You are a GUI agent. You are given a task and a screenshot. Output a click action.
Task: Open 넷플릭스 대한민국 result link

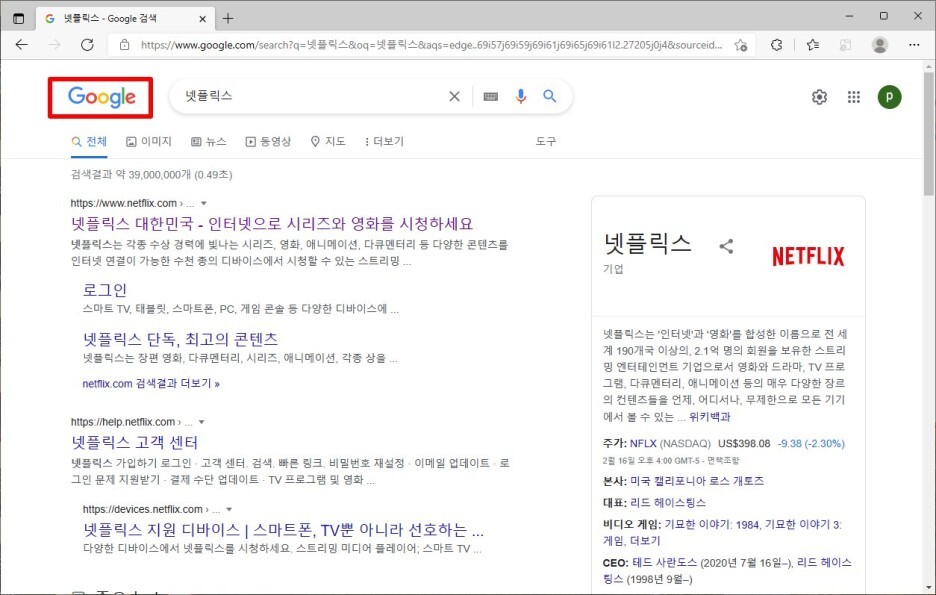click(272, 224)
